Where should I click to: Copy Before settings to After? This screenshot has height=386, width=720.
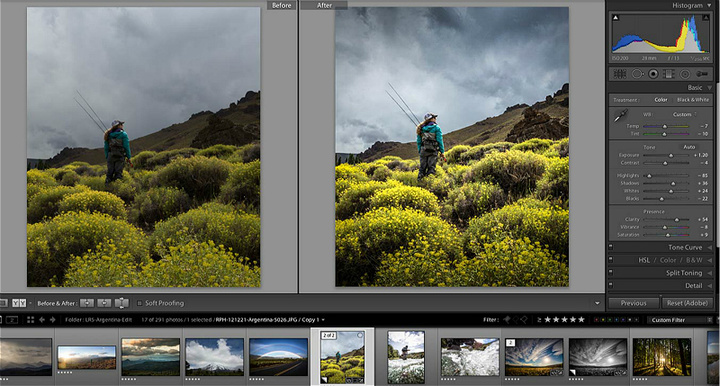coord(87,303)
